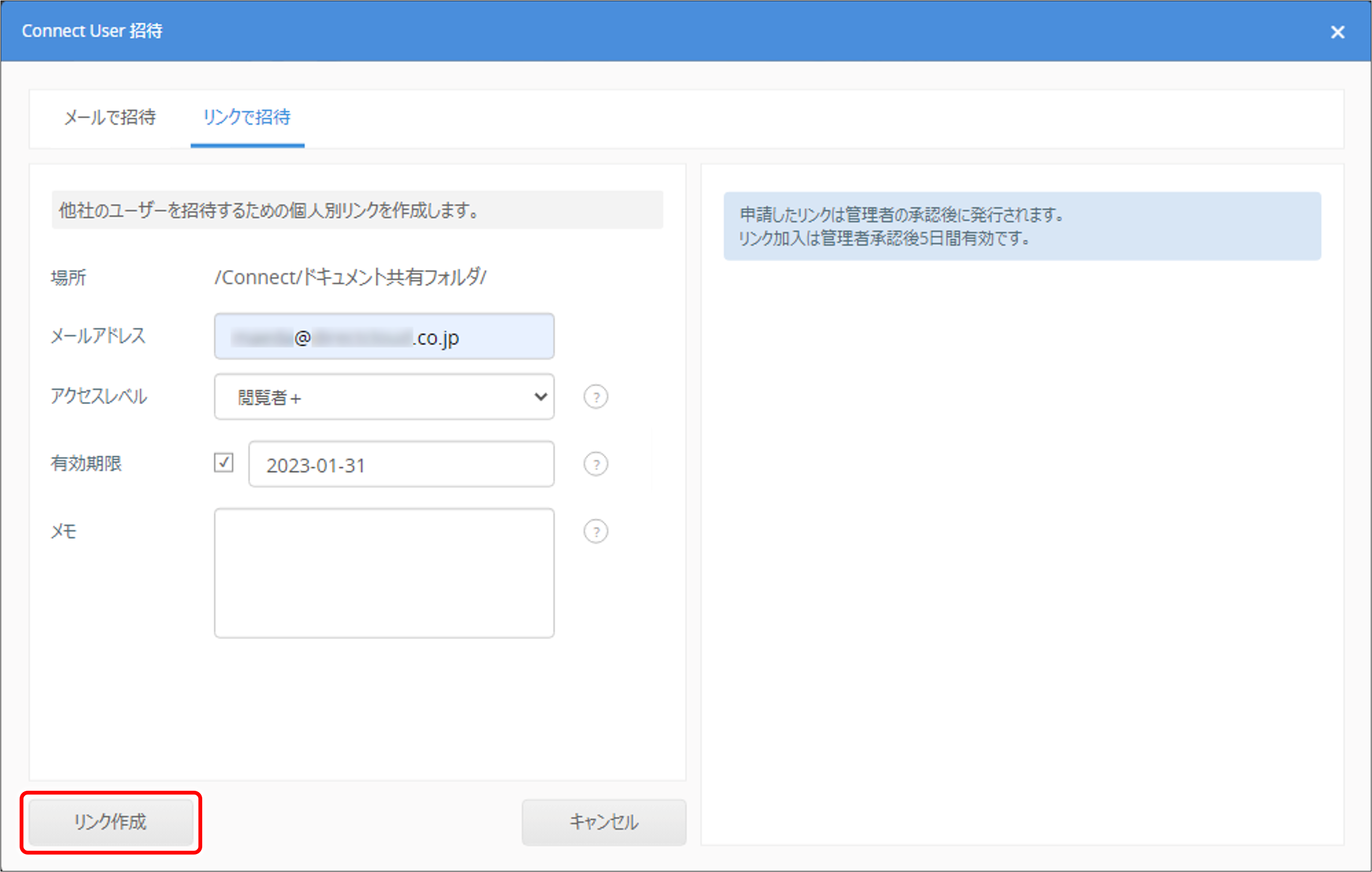Viewport: 1372px width, 872px height.
Task: Click the question mark beside アクセスレベル
Action: pyautogui.click(x=596, y=397)
